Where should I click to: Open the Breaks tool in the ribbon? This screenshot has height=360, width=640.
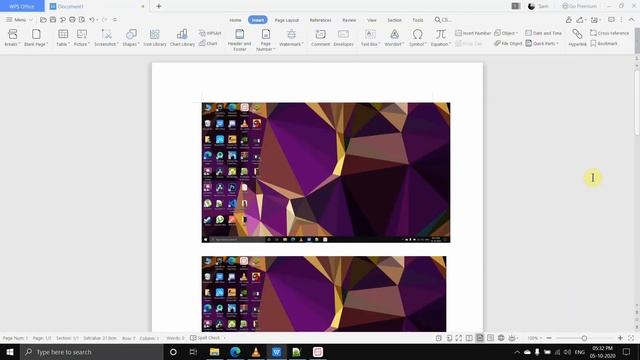[12, 38]
